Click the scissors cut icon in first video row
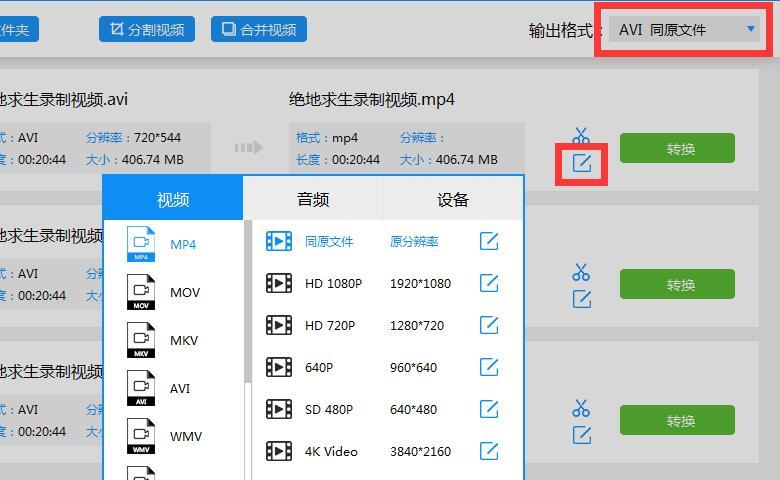This screenshot has width=780, height=480. pyautogui.click(x=581, y=135)
